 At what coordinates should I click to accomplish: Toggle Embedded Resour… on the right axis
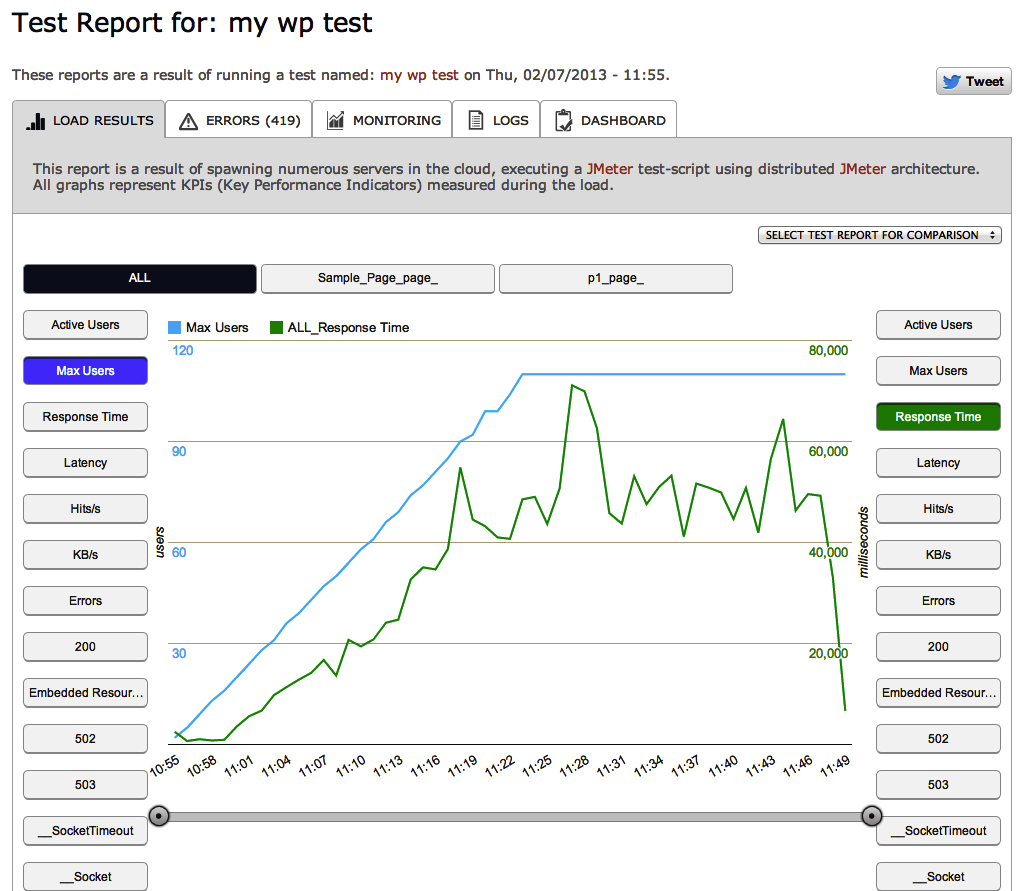(x=938, y=693)
